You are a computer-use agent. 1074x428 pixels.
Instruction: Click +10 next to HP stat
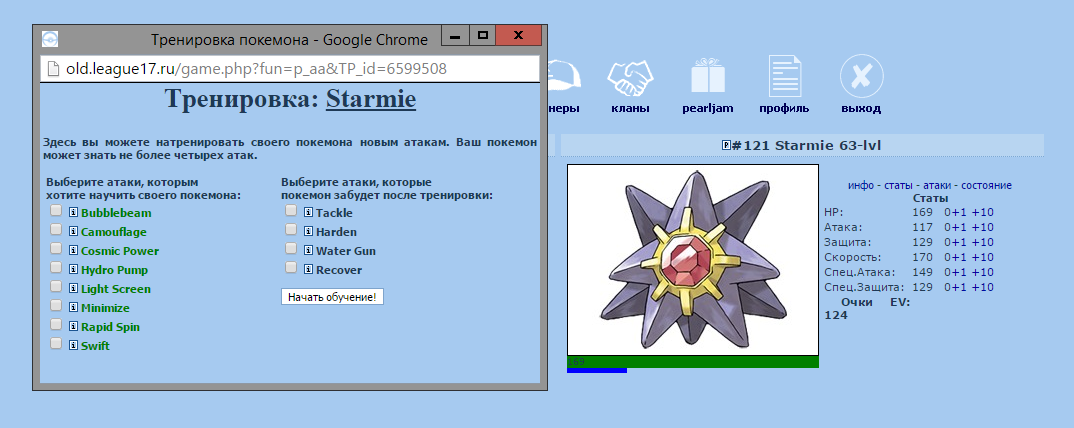982,212
